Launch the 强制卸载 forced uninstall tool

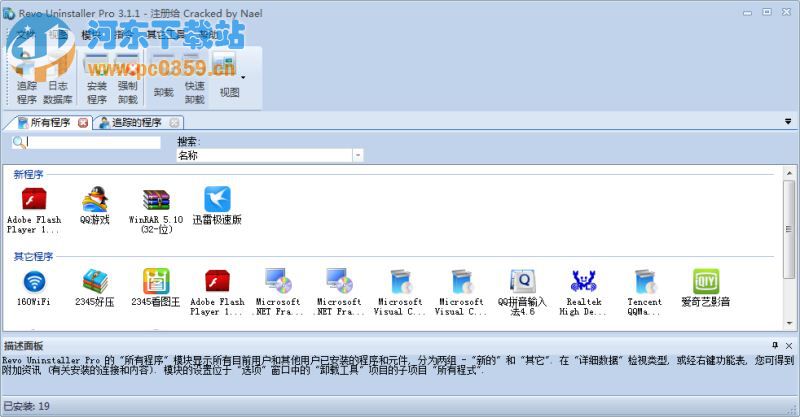[128, 77]
